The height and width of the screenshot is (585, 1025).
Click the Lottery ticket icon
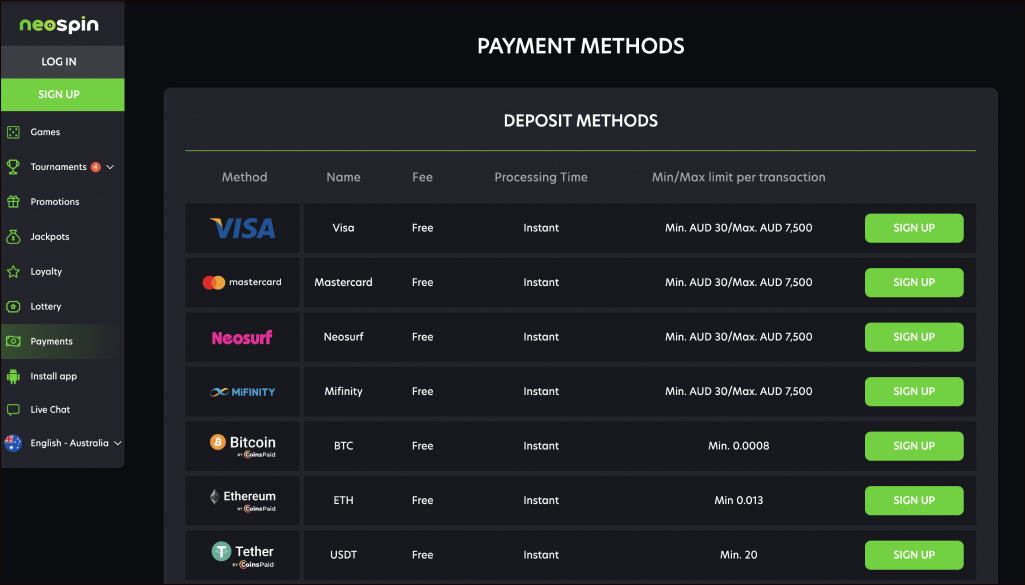coord(13,306)
